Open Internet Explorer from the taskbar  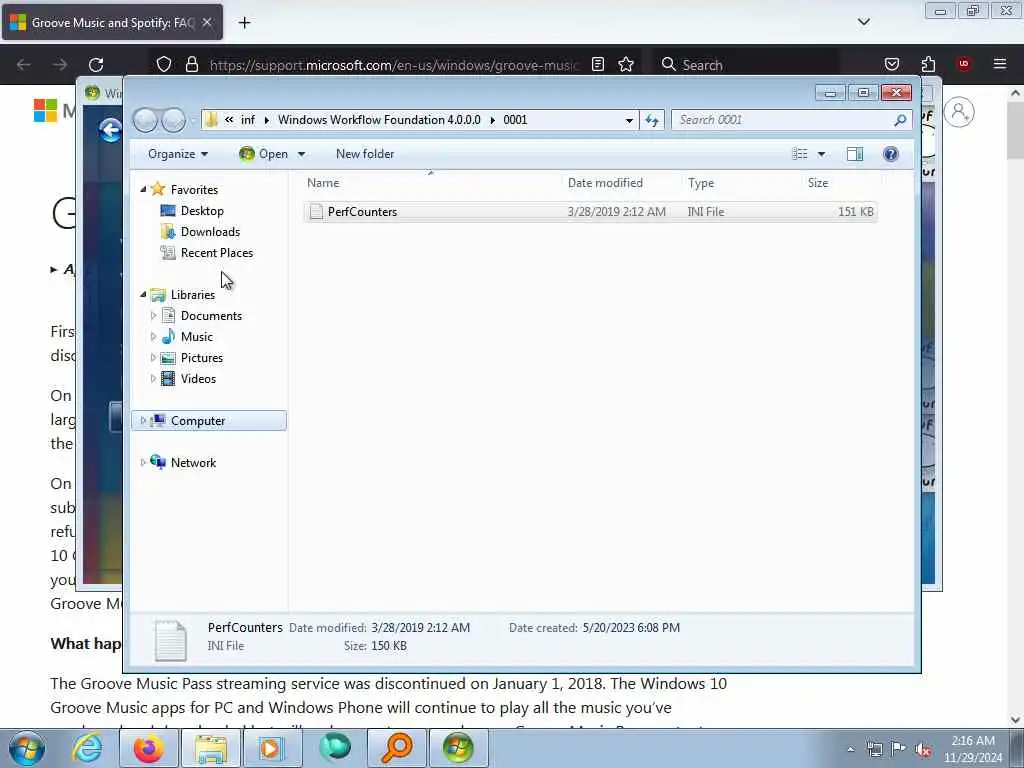point(87,748)
